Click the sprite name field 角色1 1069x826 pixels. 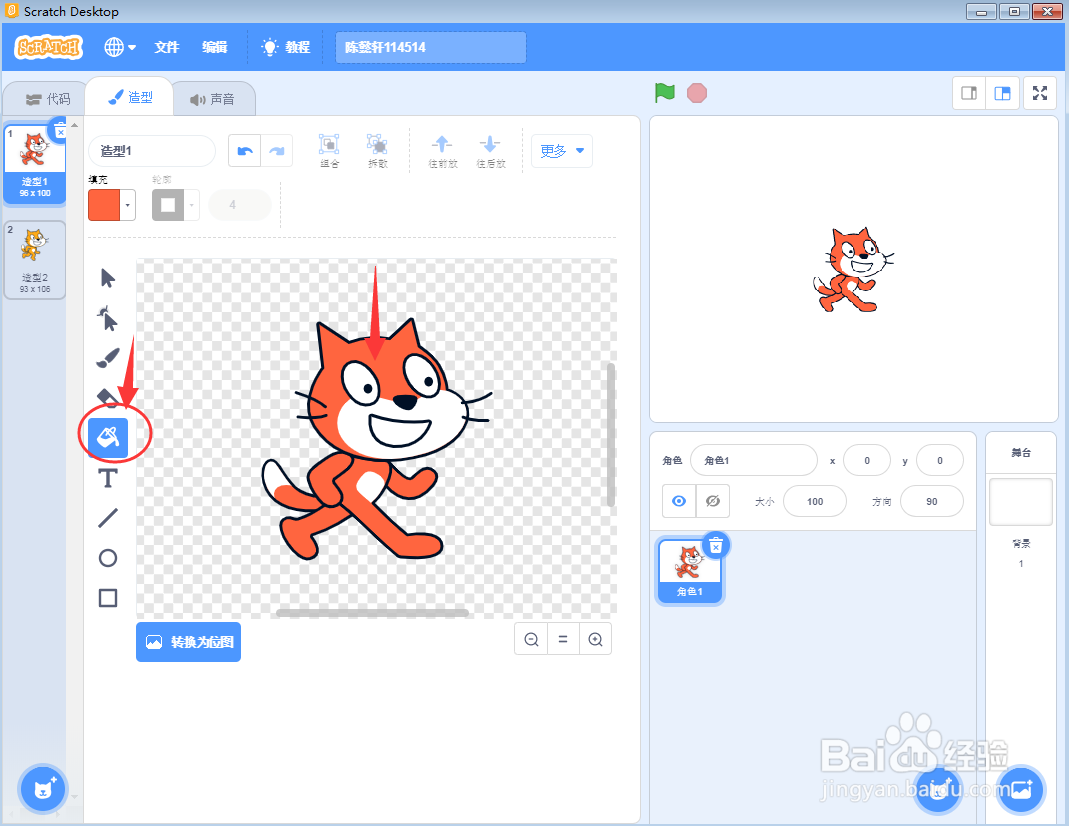754,461
